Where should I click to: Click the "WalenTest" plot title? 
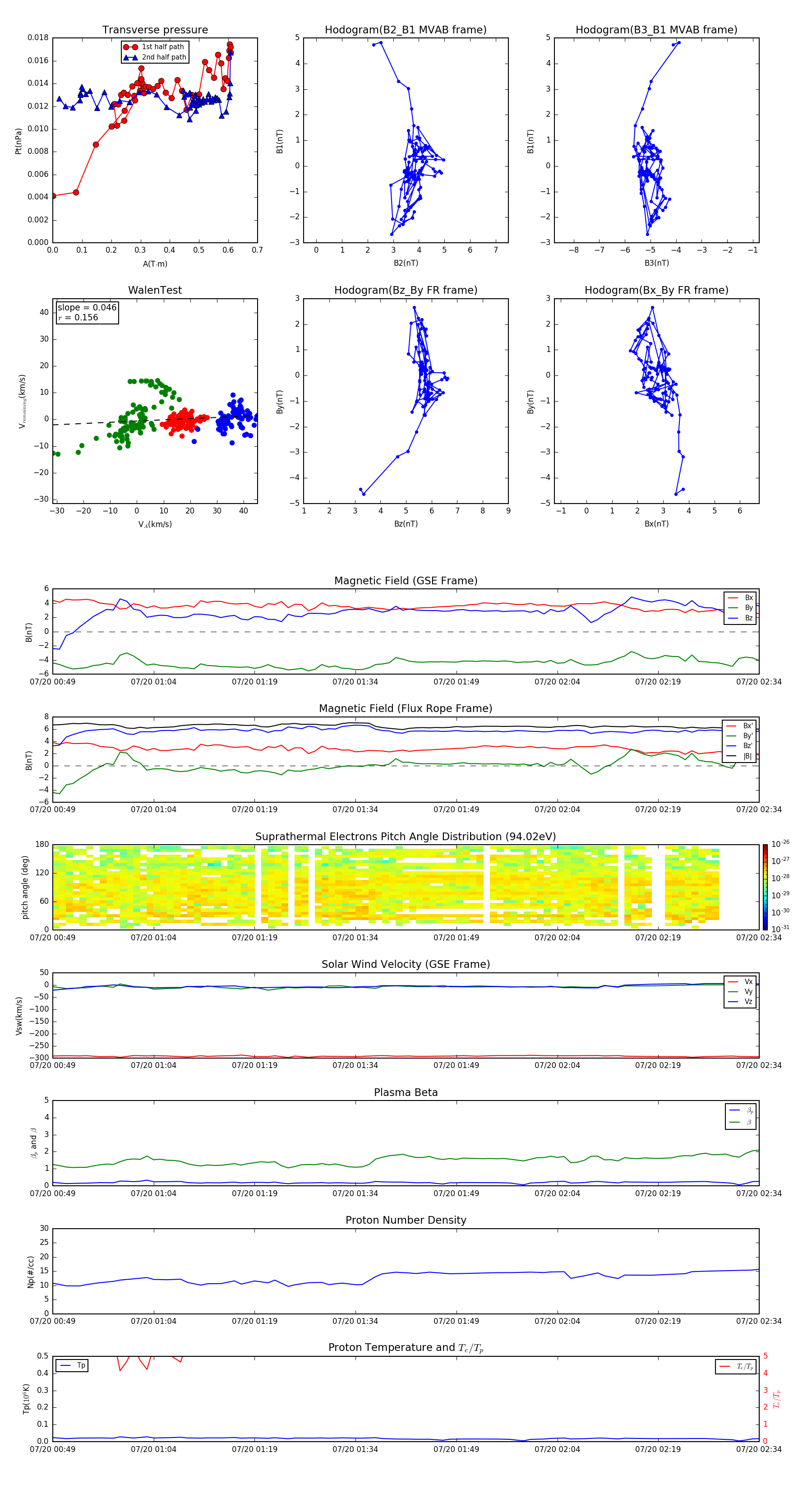tap(155, 290)
